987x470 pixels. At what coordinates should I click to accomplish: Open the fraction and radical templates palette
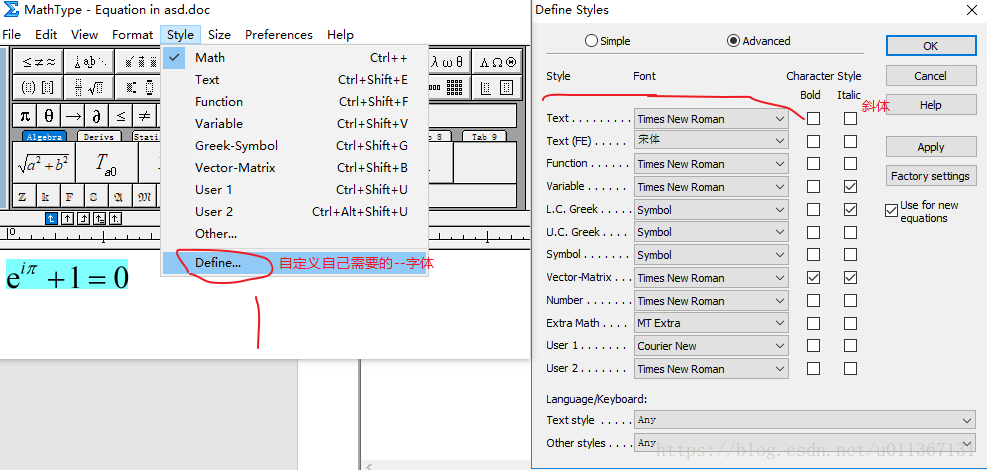(x=89, y=87)
